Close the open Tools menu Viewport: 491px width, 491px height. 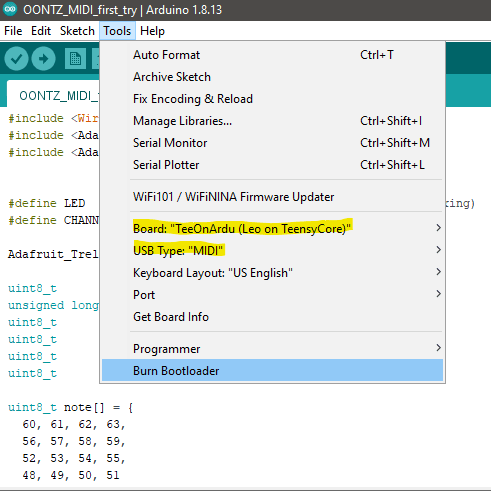[x=117, y=31]
